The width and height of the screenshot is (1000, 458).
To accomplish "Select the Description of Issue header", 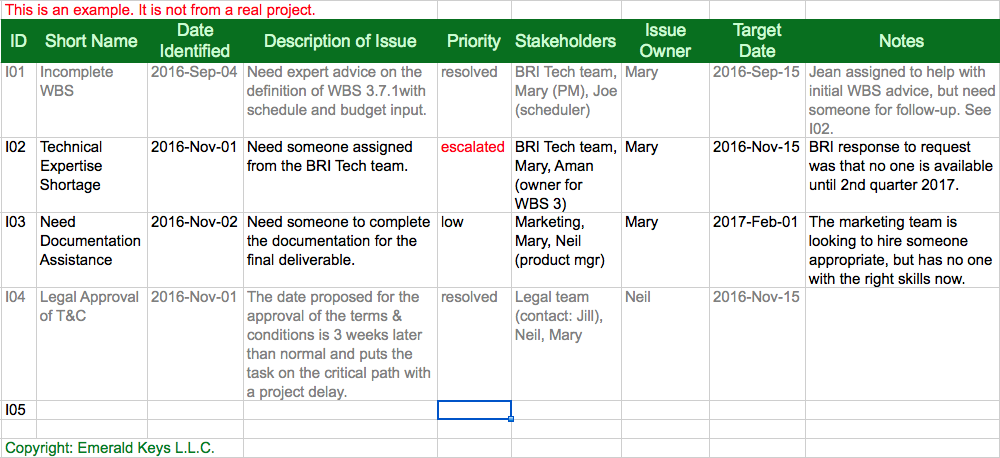I will click(x=340, y=41).
